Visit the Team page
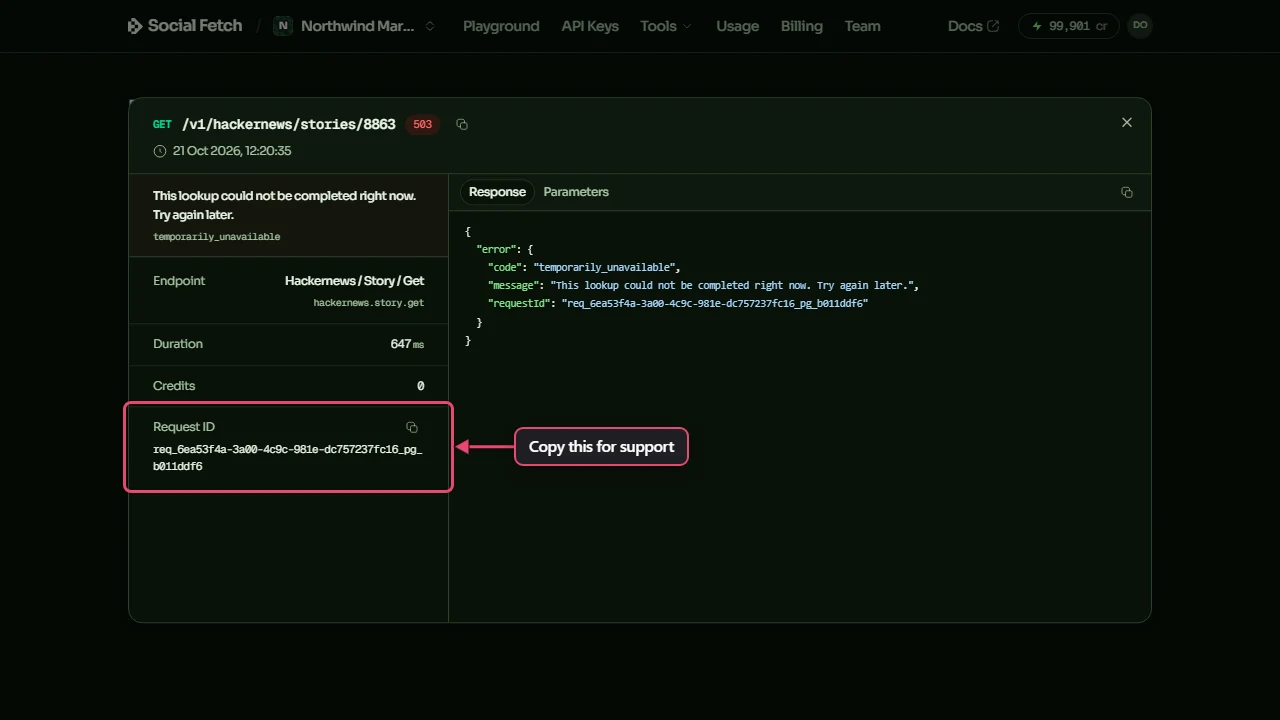 (x=863, y=26)
